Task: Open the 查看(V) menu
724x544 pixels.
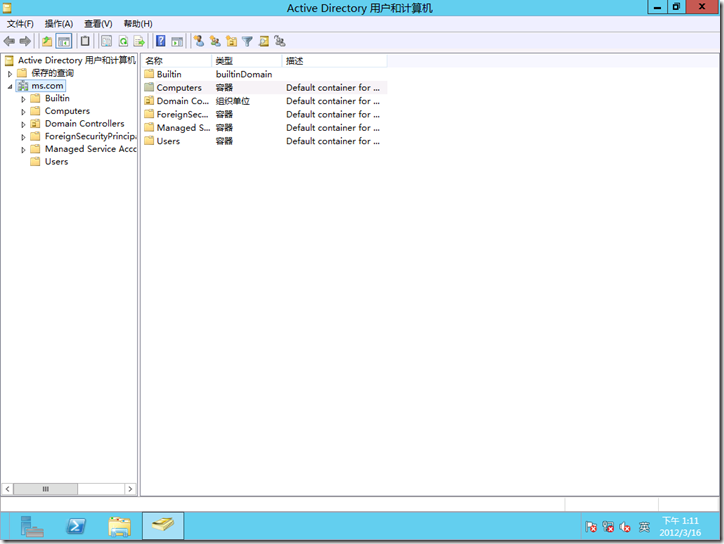Action: click(98, 24)
